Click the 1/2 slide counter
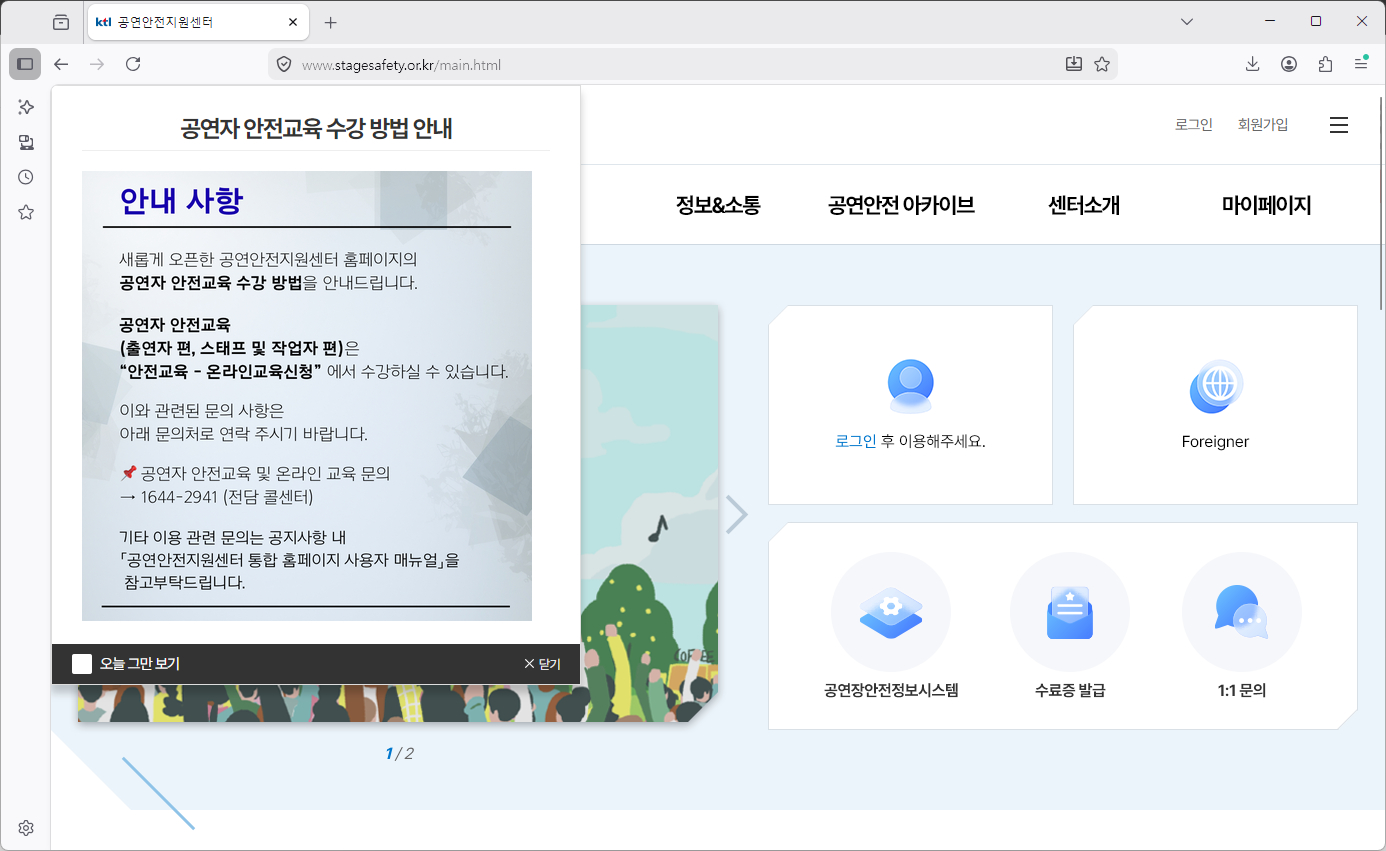Viewport: 1386px width, 851px height. [399, 754]
